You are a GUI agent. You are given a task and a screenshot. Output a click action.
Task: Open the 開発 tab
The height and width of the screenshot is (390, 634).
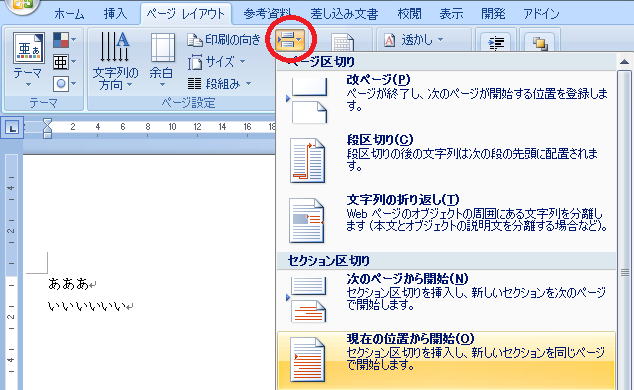click(x=493, y=14)
